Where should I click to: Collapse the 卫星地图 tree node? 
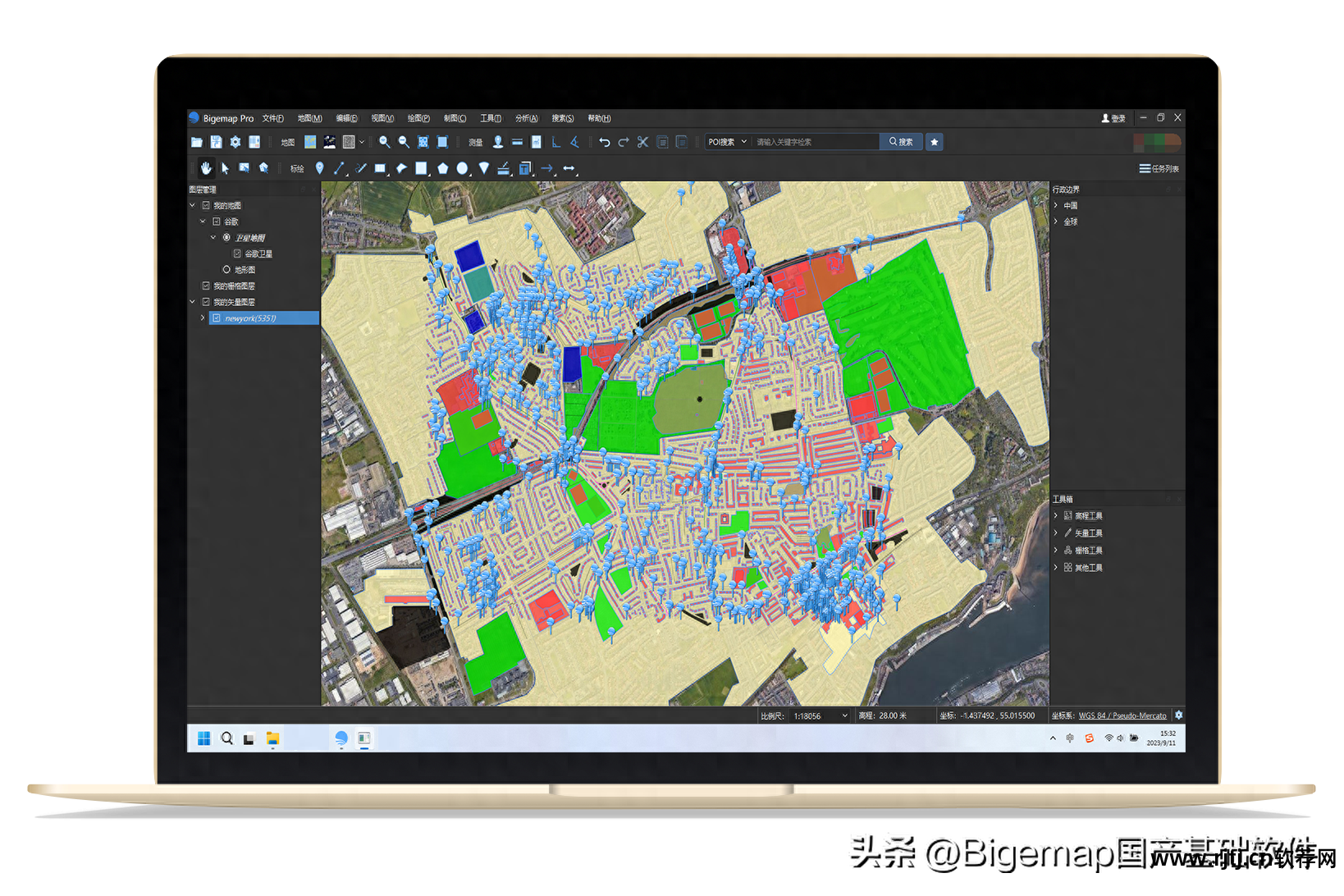point(213,238)
